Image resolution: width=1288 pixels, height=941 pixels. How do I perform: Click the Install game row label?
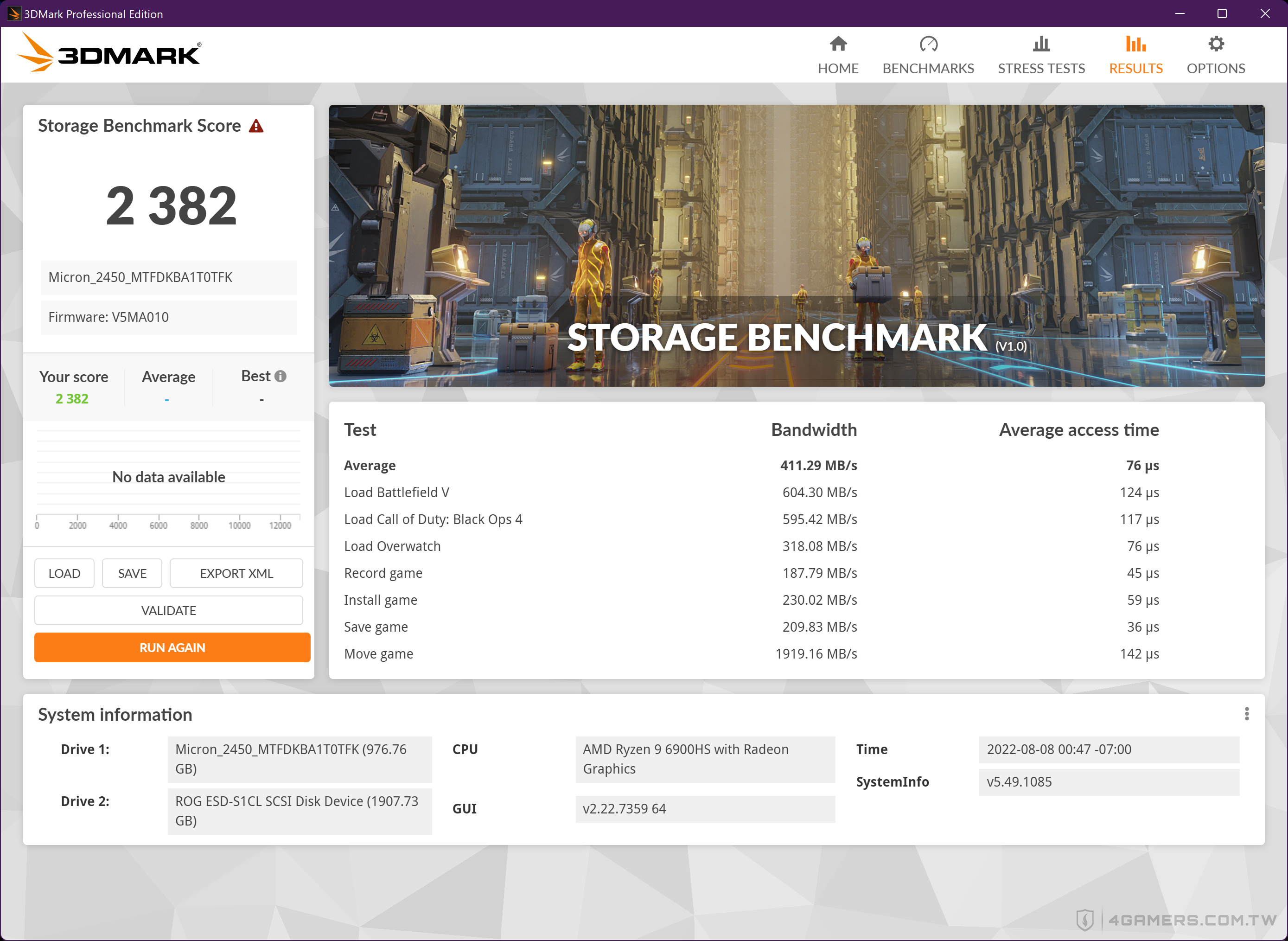380,600
